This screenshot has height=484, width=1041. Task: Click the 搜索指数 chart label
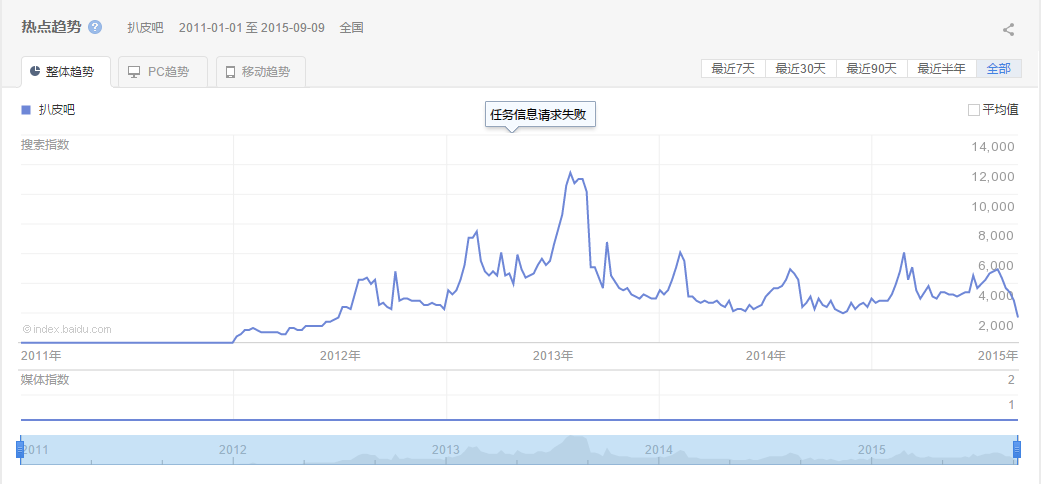pos(45,145)
